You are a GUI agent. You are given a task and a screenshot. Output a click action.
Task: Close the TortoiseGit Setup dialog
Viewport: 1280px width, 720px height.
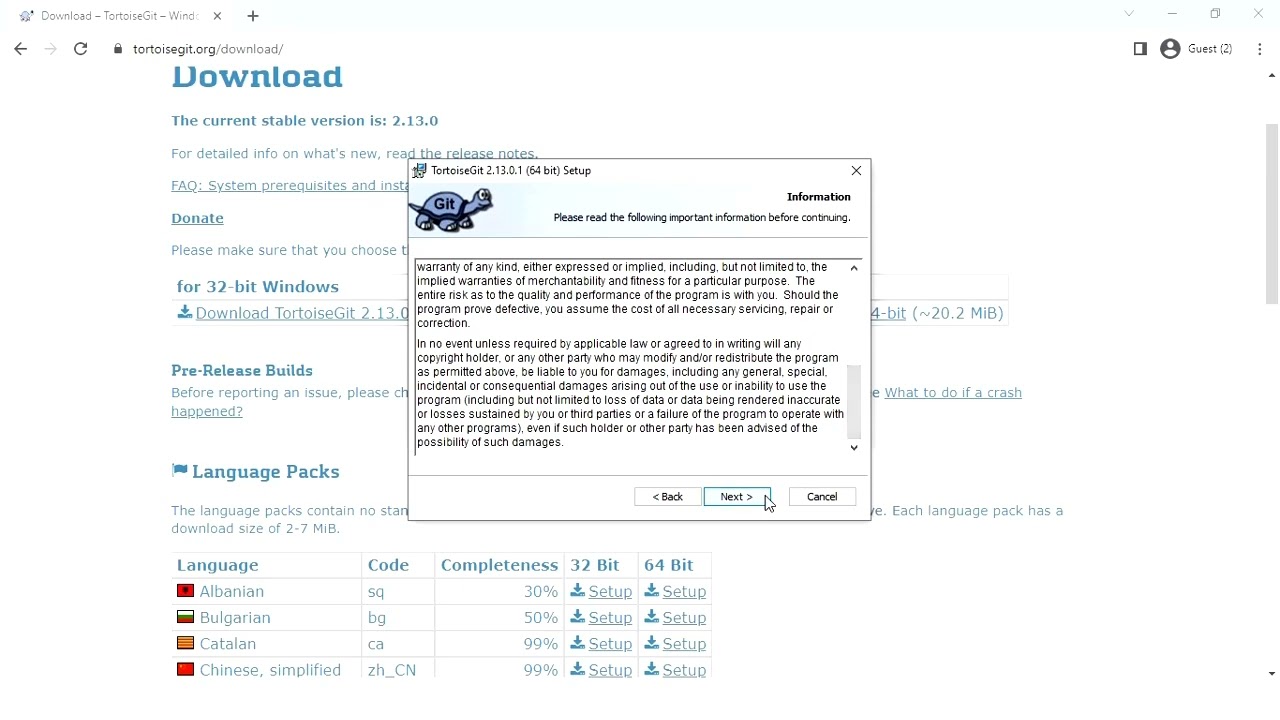pyautogui.click(x=856, y=171)
